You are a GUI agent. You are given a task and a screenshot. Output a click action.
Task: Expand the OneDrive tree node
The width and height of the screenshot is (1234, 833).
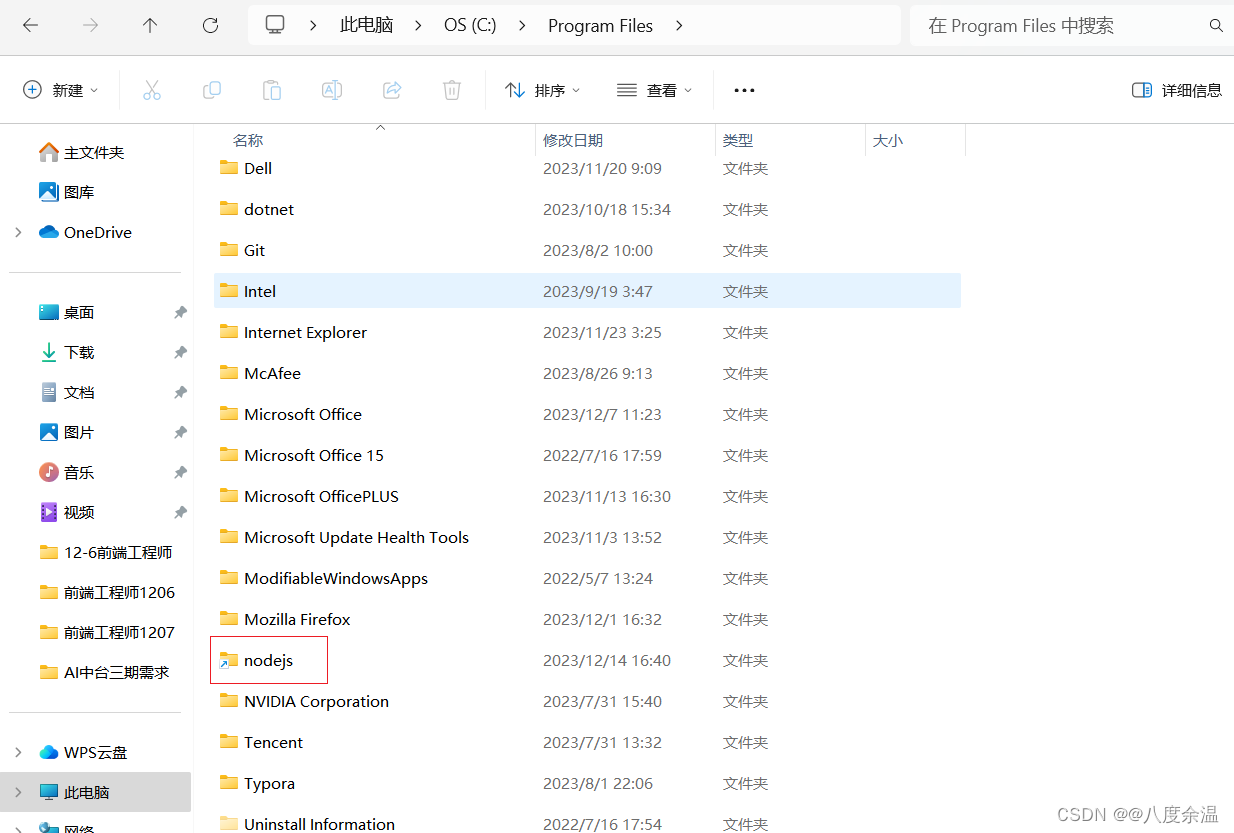(18, 232)
